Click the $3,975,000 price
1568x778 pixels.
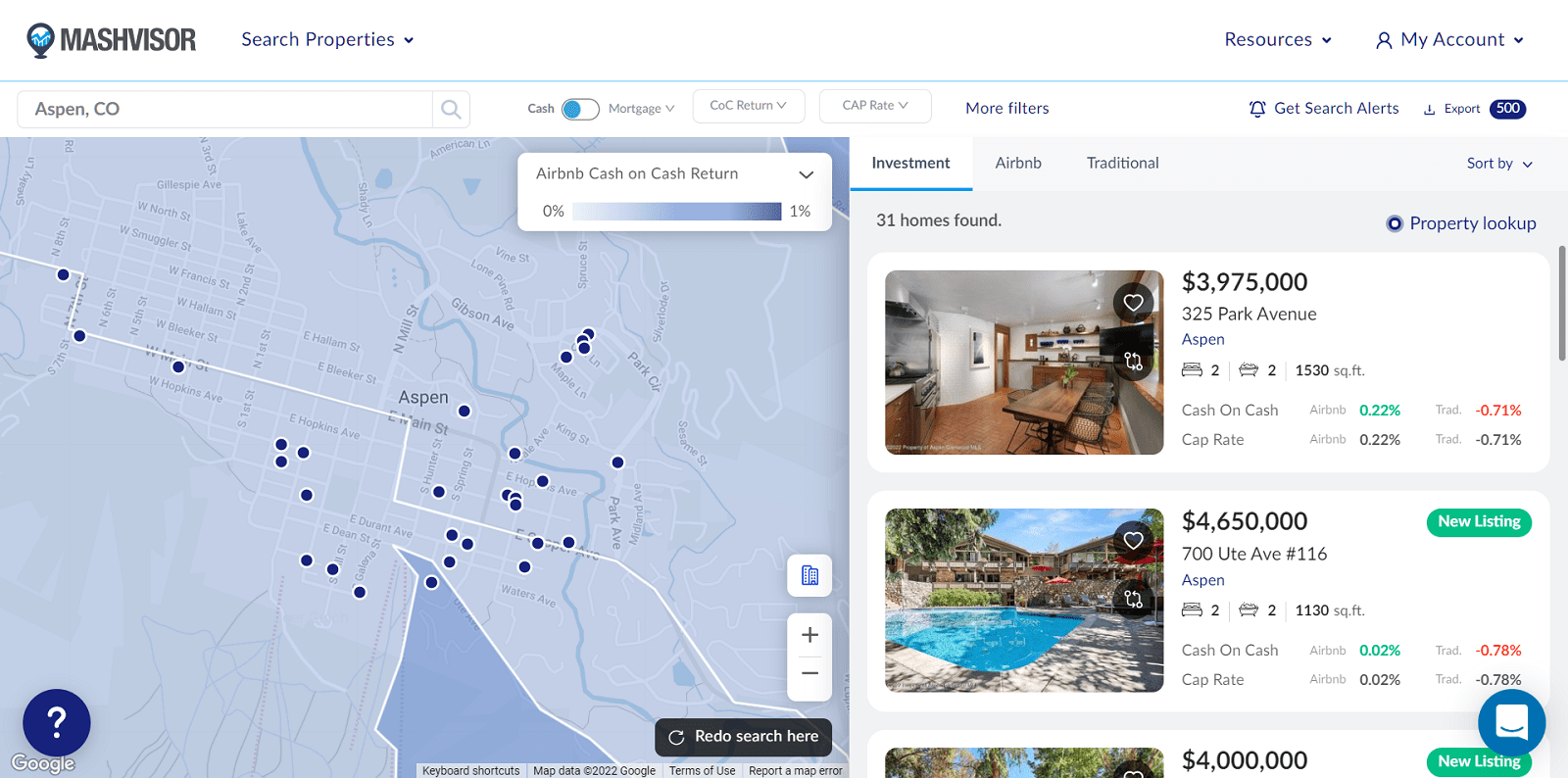click(x=1245, y=282)
